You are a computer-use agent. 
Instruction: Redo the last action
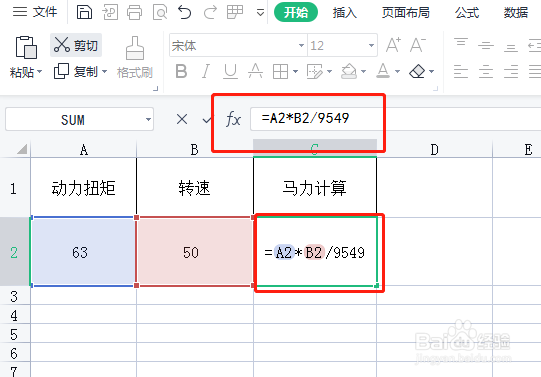click(x=210, y=12)
